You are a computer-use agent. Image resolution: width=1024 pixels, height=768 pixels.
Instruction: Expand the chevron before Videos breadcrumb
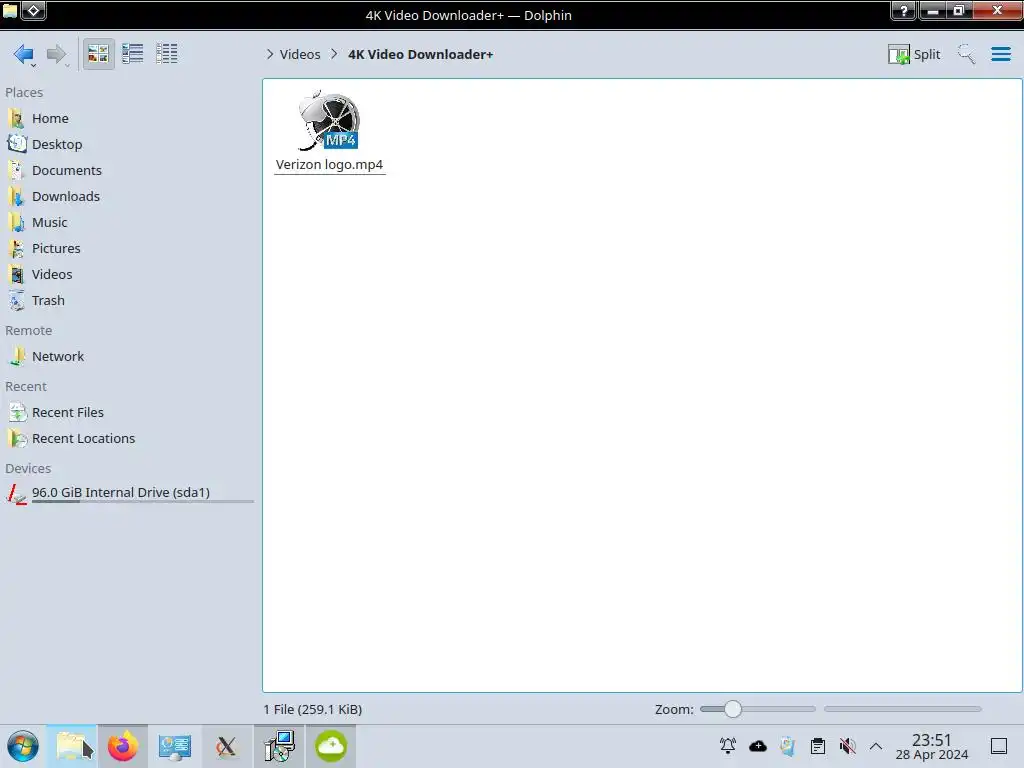click(x=270, y=54)
